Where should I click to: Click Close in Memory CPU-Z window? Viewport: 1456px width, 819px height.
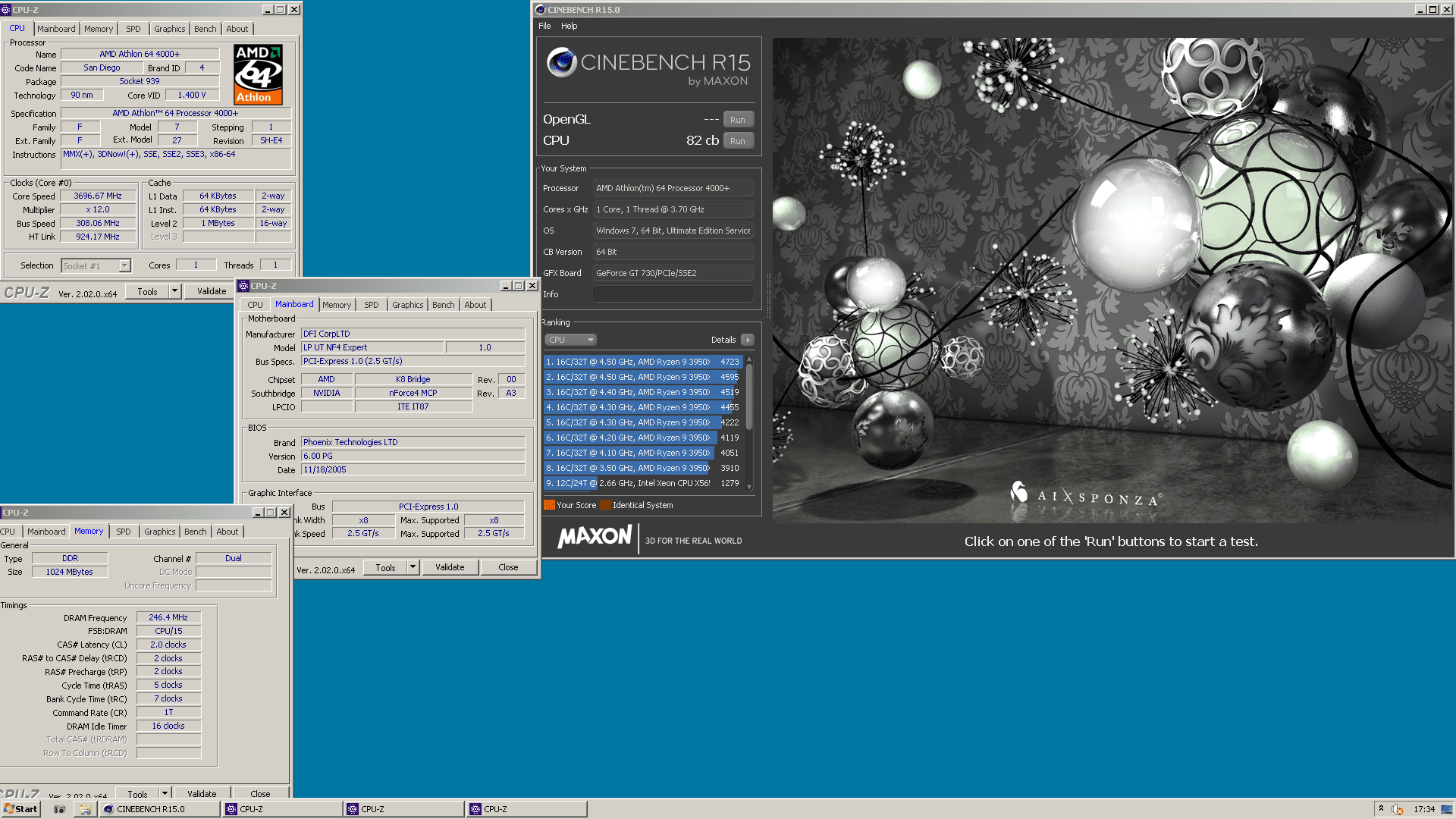260,793
